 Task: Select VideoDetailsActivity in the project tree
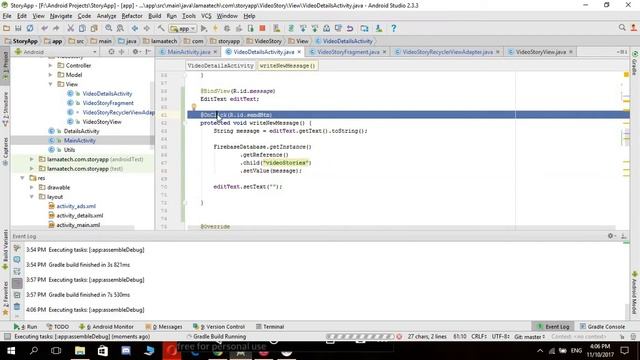pyautogui.click(x=107, y=93)
